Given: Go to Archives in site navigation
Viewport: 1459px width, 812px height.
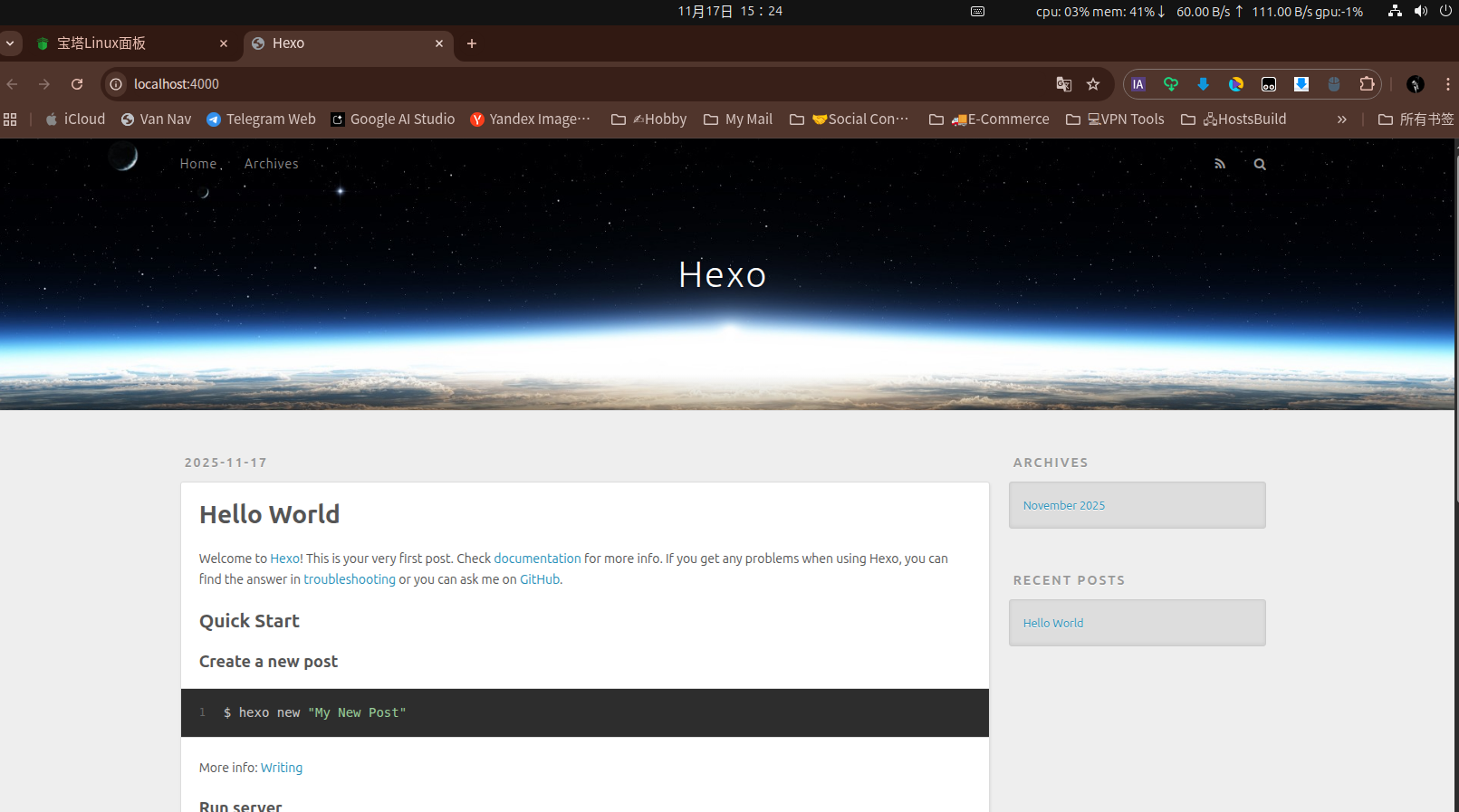Looking at the screenshot, I should pyautogui.click(x=271, y=164).
